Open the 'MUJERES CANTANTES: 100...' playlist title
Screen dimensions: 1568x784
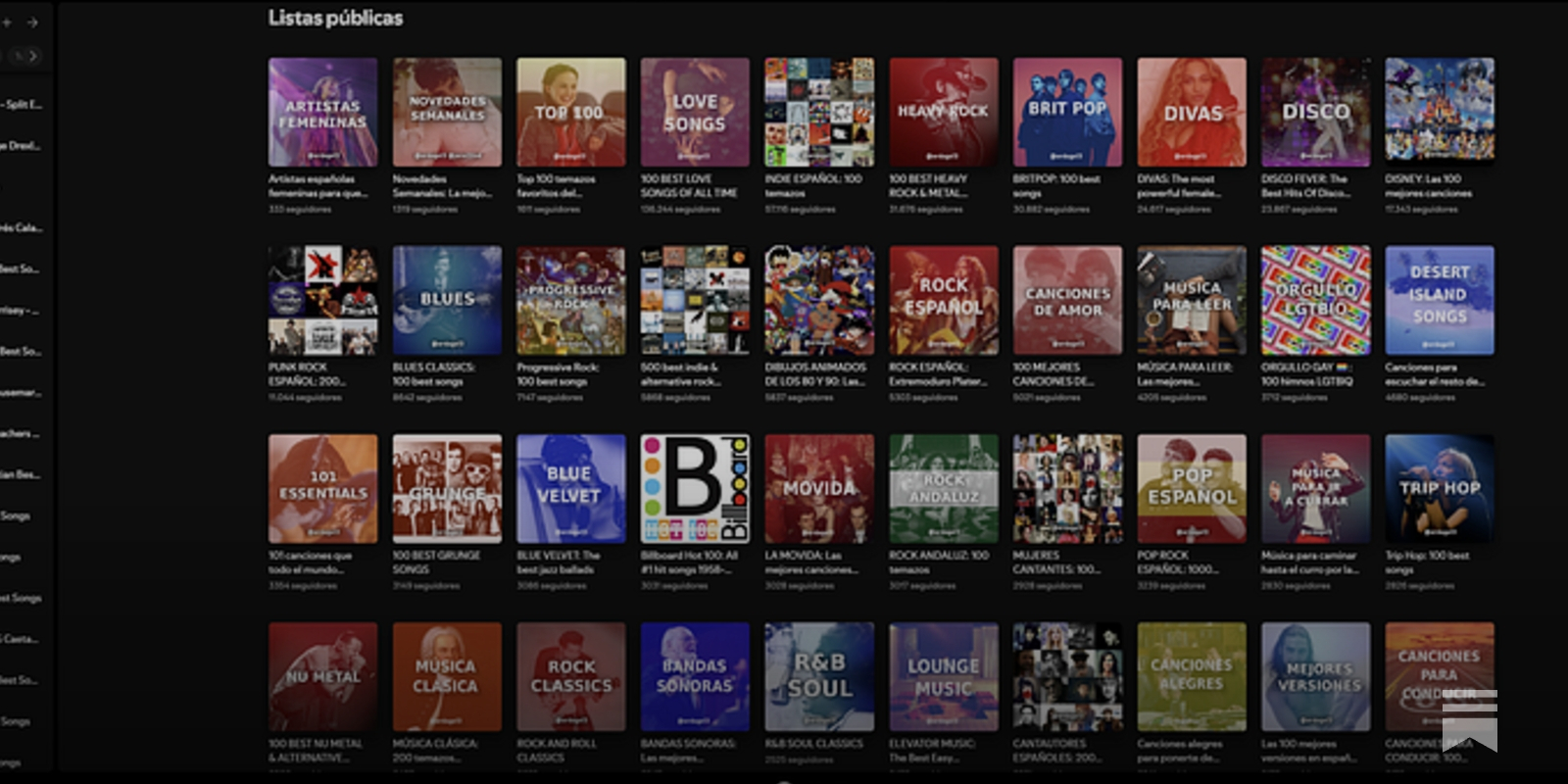pyautogui.click(x=1056, y=563)
